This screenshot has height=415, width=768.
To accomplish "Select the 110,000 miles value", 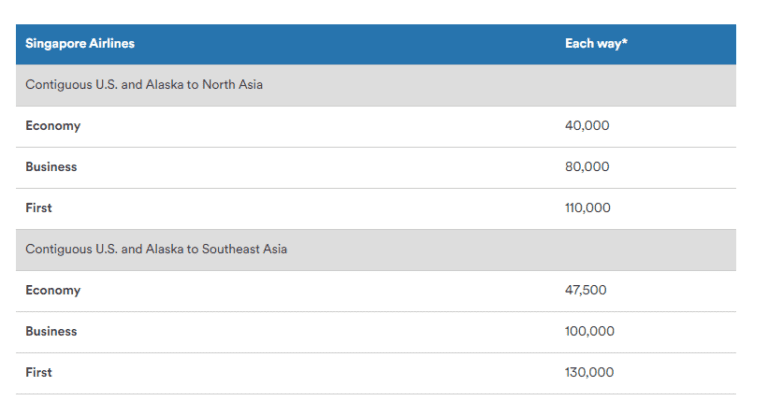I will tap(587, 208).
